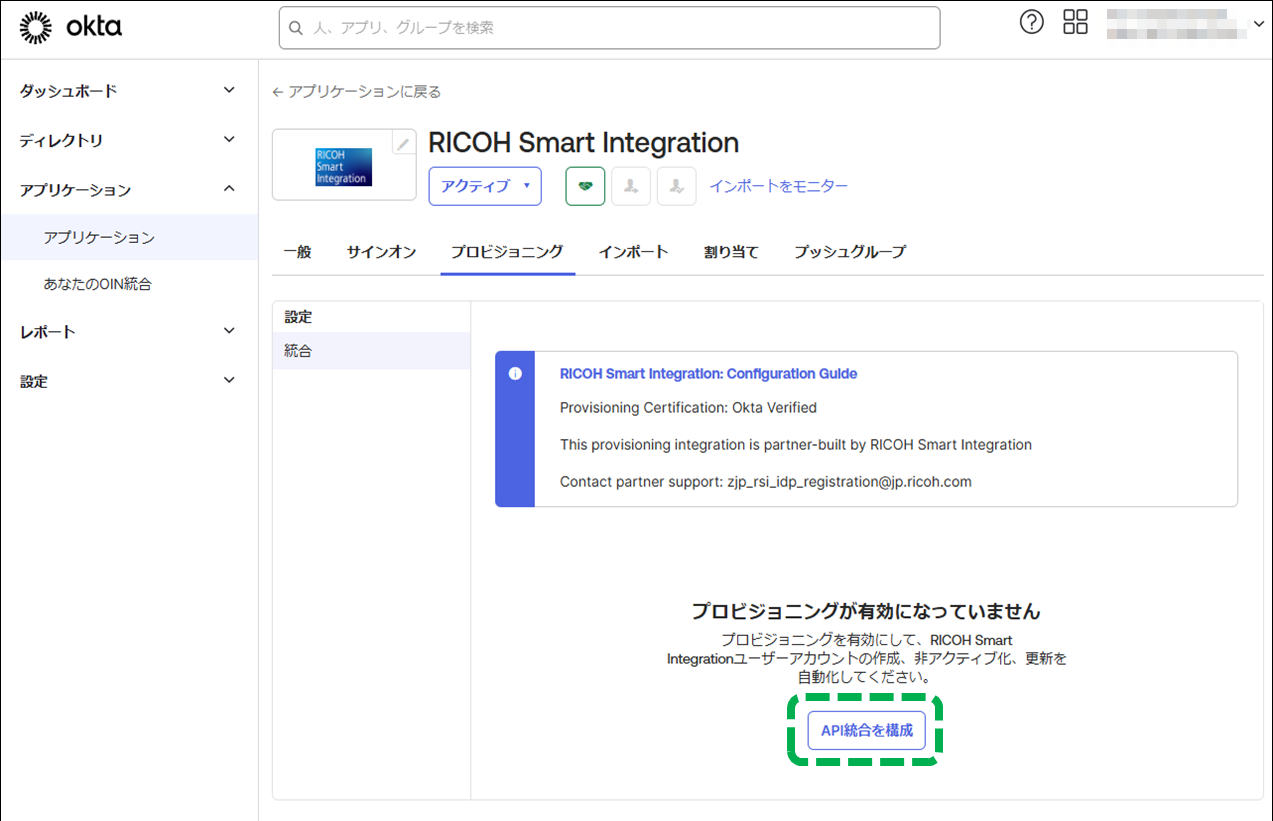This screenshot has width=1273, height=821.
Task: Open the 割り当て tab
Action: click(731, 252)
